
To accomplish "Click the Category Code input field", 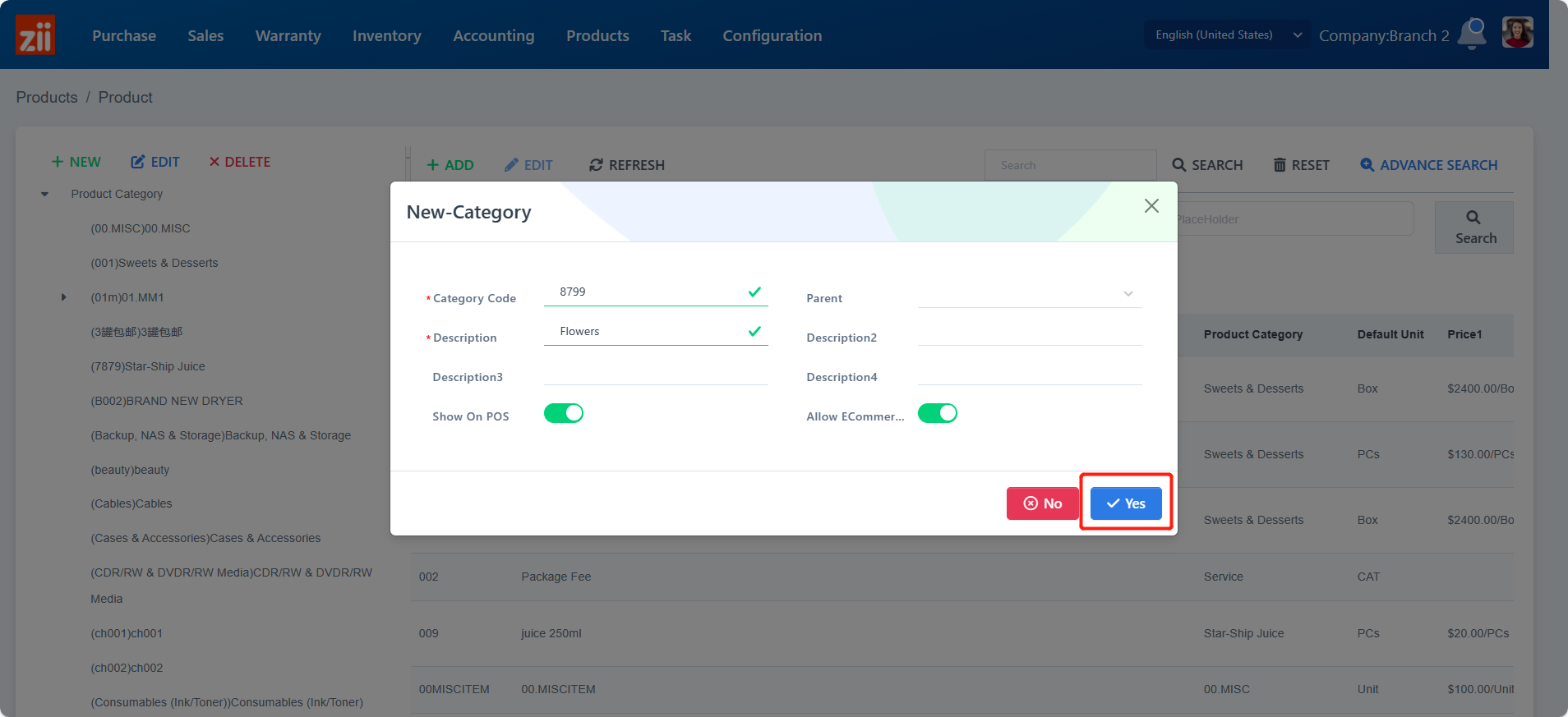I will coord(649,292).
